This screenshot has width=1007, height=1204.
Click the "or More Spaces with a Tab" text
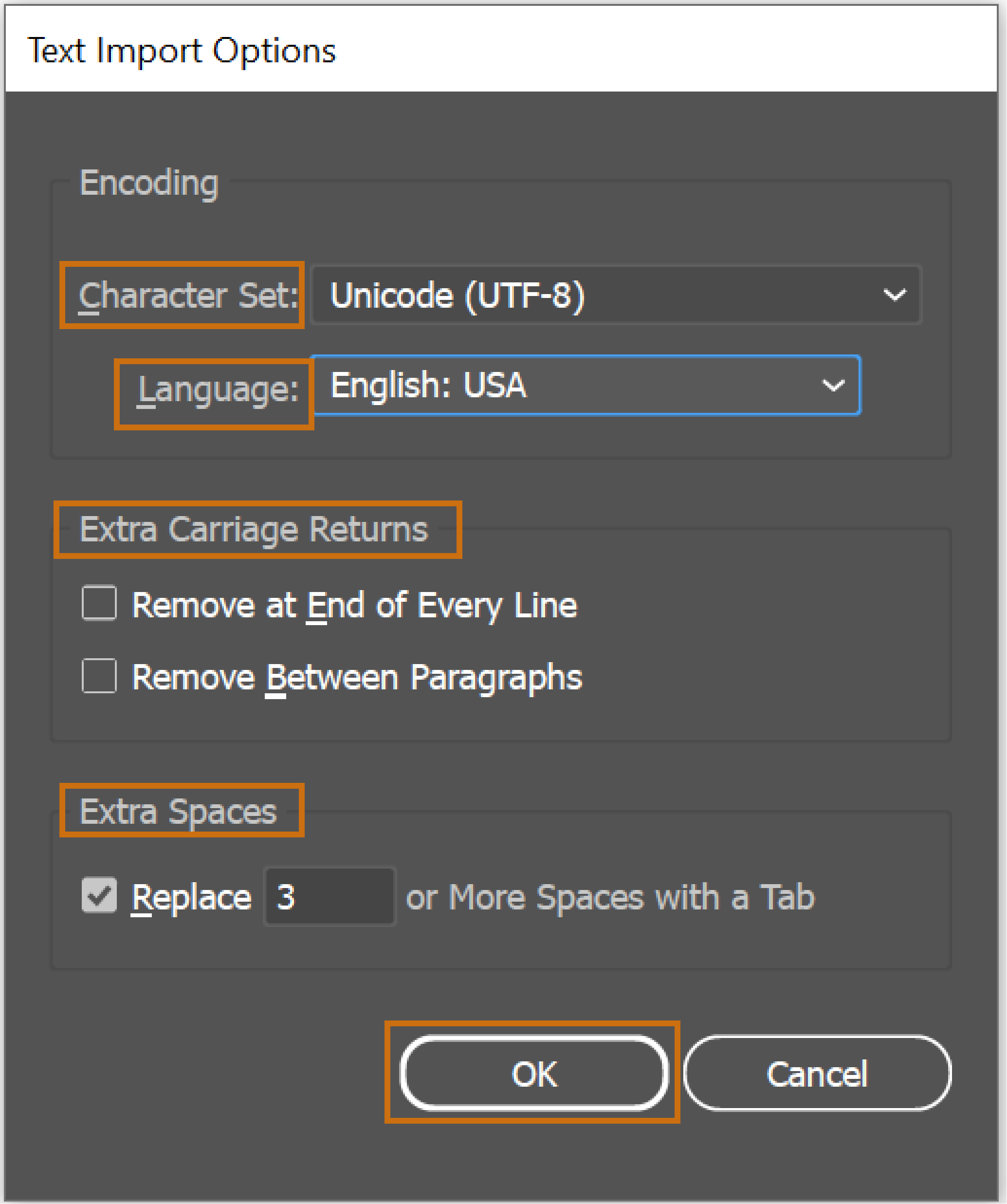[610, 897]
